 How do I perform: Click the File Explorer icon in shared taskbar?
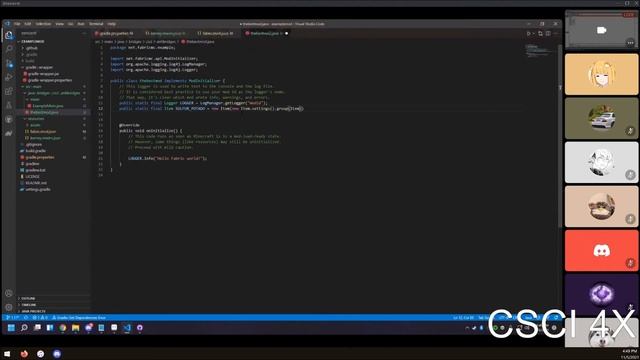click(x=76, y=328)
